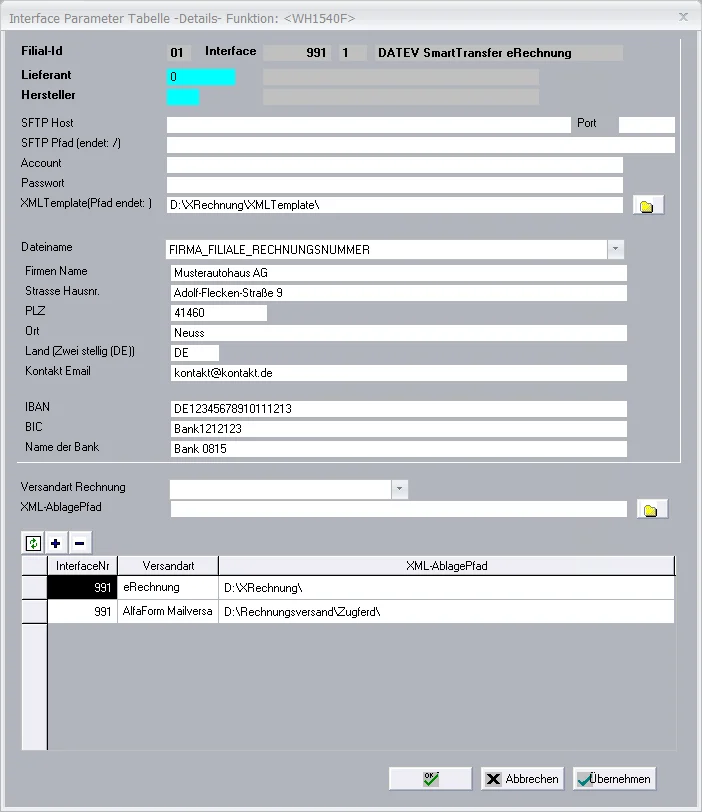Click the IBAN input field
The height and width of the screenshot is (812, 702).
399,409
